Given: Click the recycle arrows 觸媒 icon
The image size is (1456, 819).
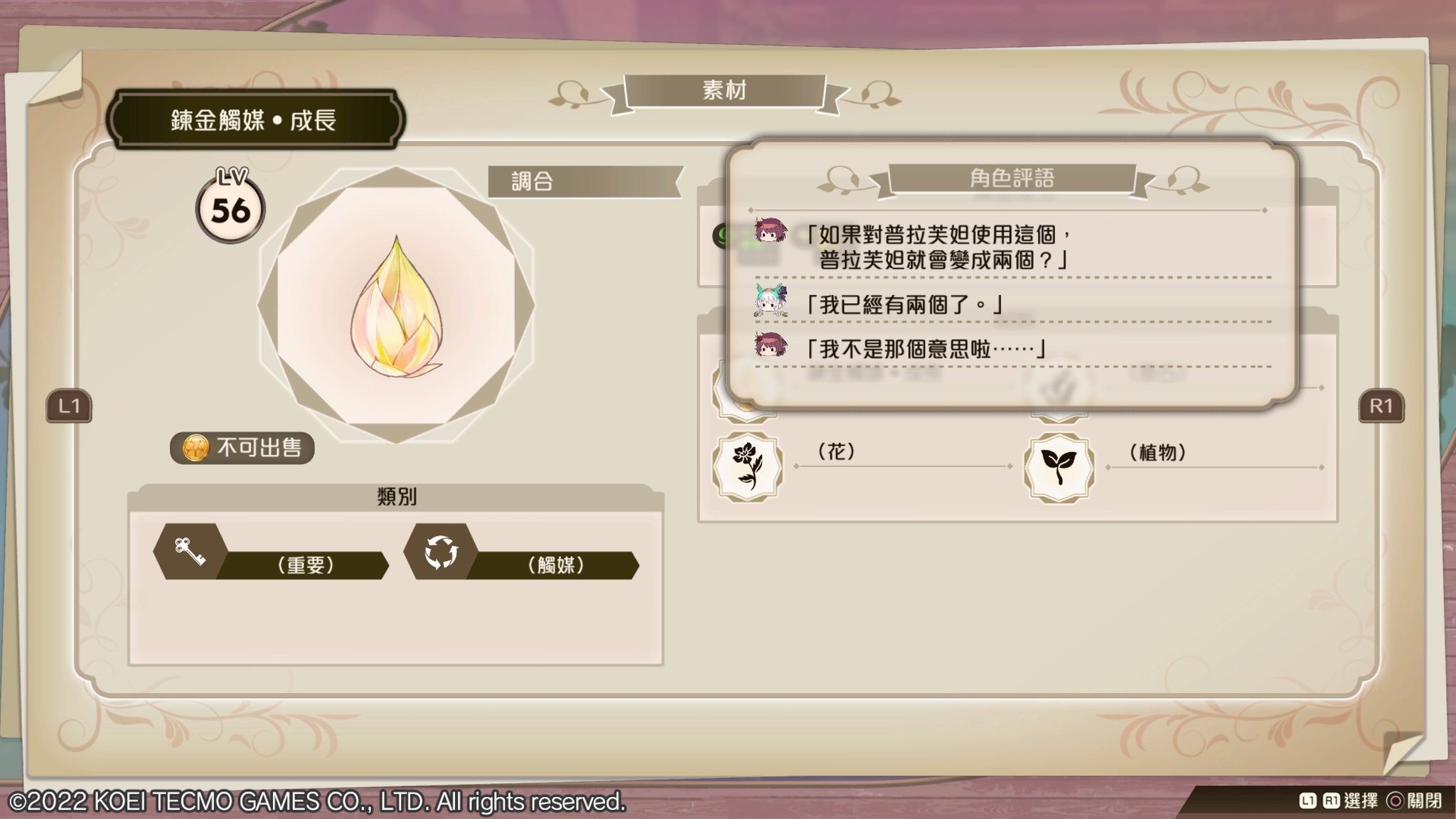Looking at the screenshot, I should pyautogui.click(x=441, y=552).
